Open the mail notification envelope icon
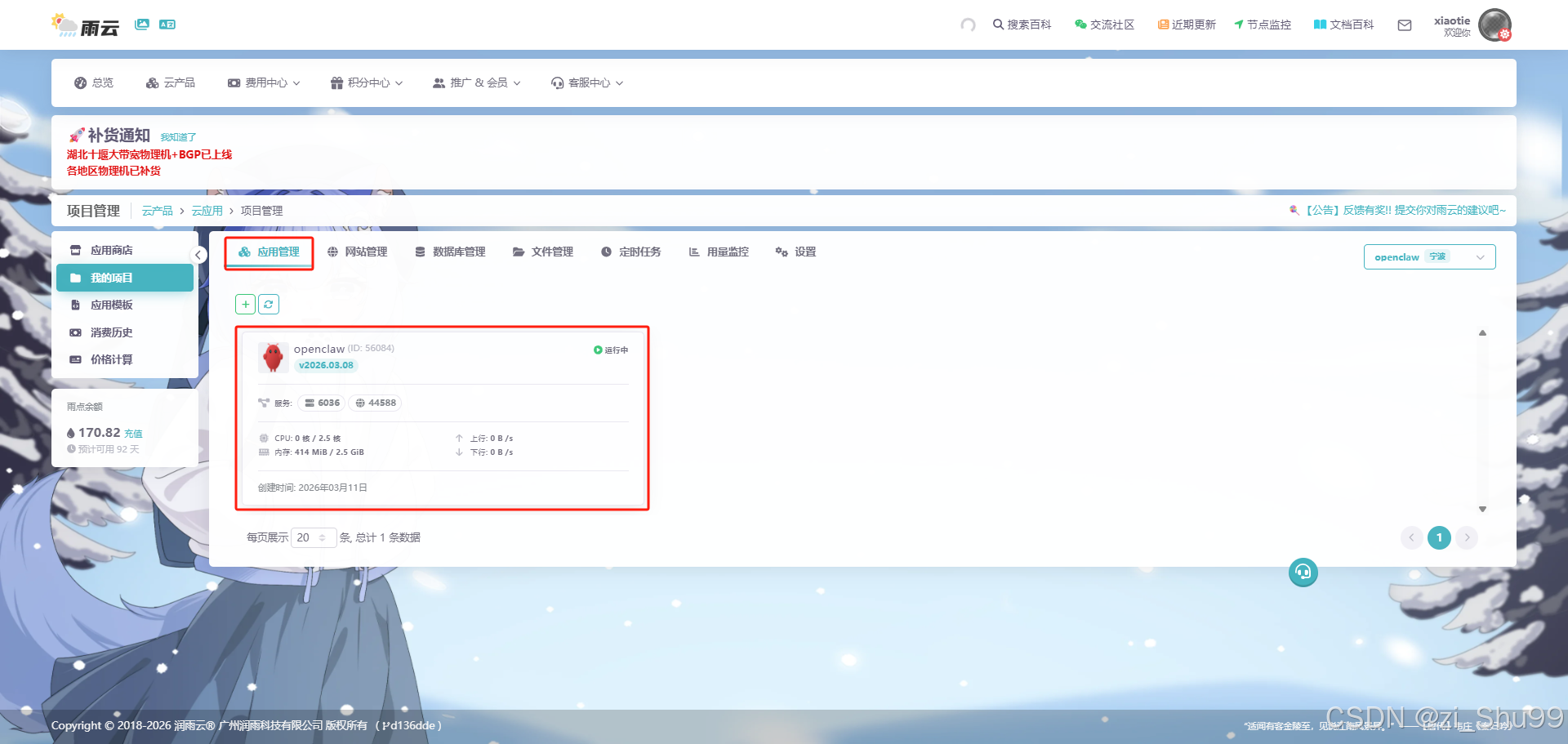 pos(1404,25)
